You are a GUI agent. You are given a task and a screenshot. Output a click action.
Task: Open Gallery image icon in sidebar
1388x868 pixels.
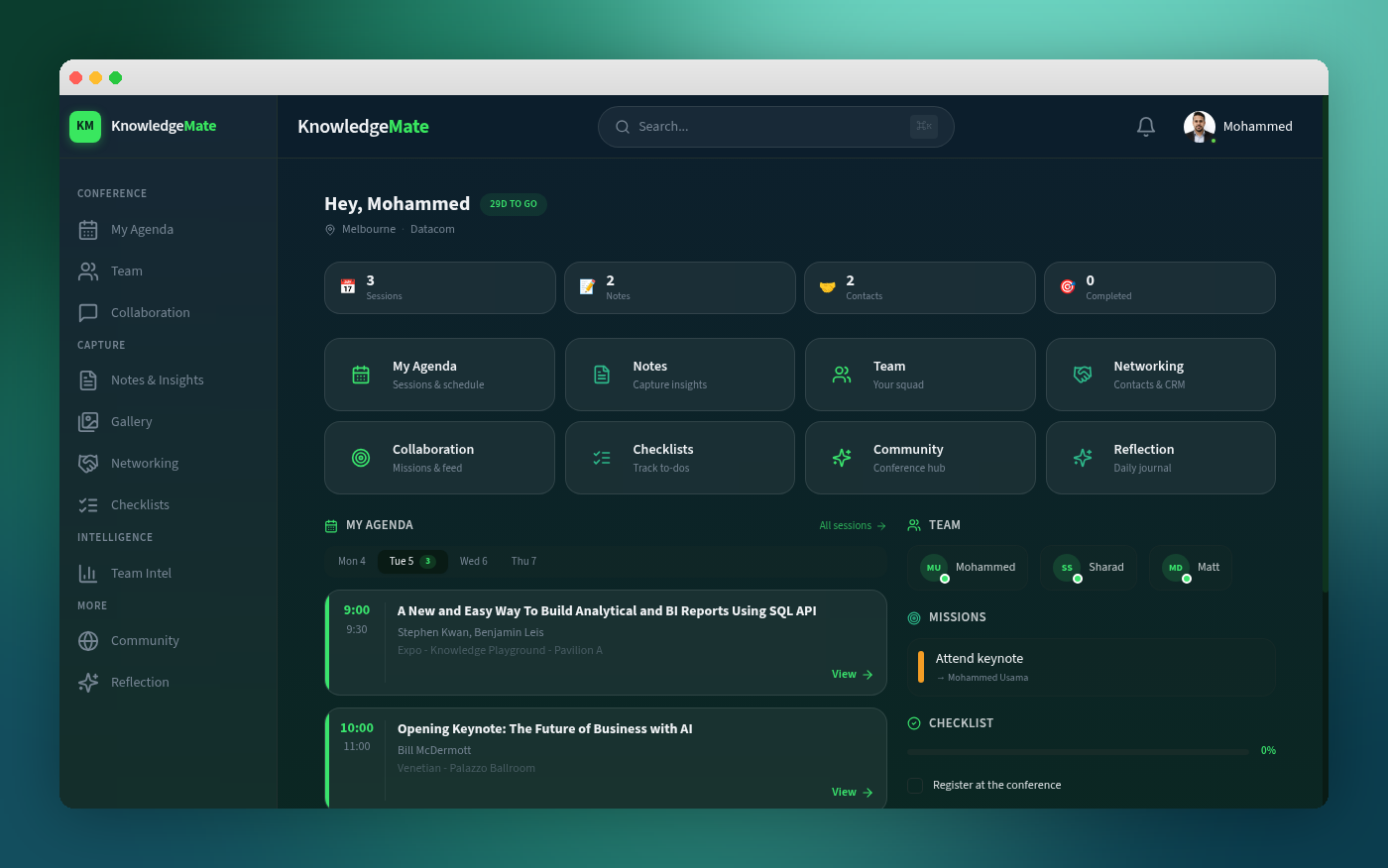[x=88, y=422]
